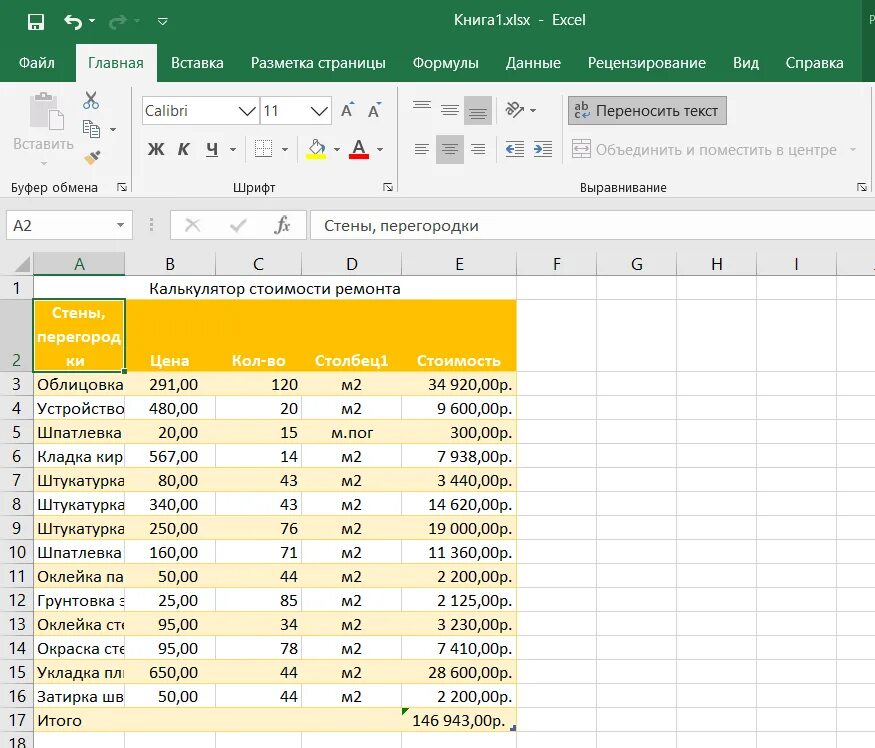Select cell E17 with total 146 943,00р.
Image resolution: width=875 pixels, height=748 pixels.
pyautogui.click(x=459, y=720)
